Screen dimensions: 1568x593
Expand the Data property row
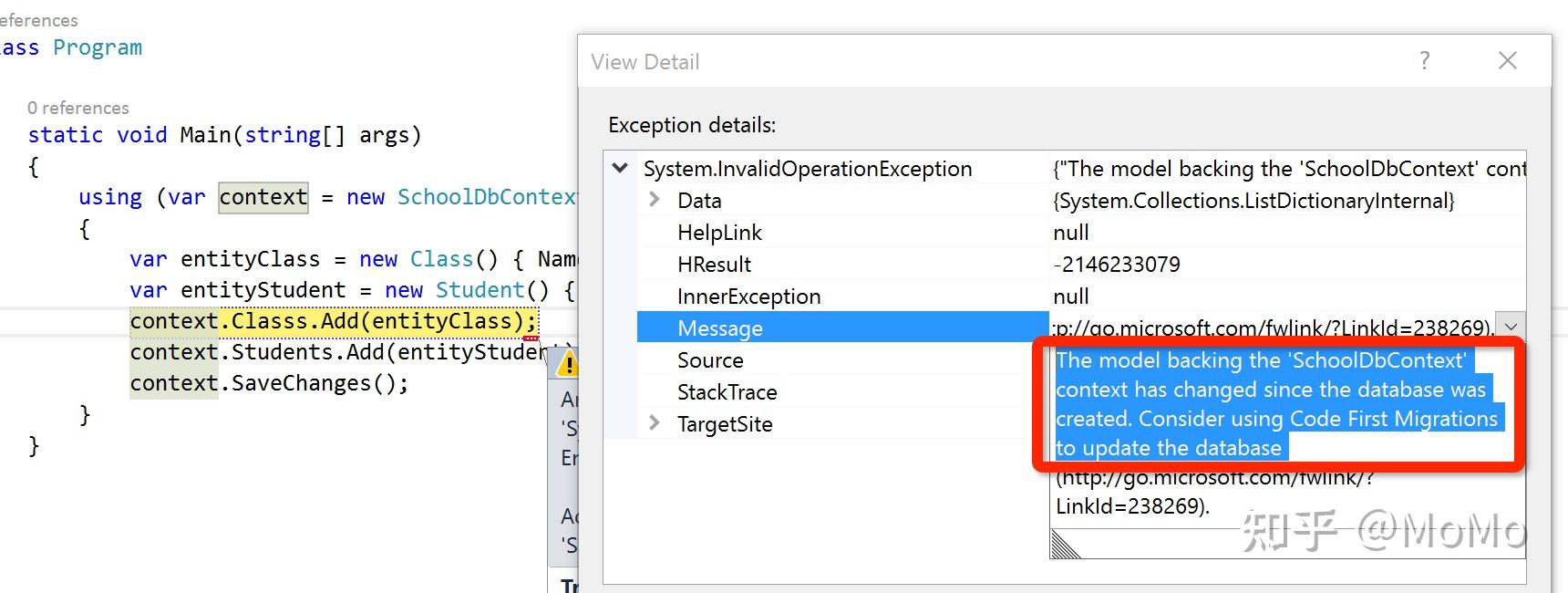point(654,200)
